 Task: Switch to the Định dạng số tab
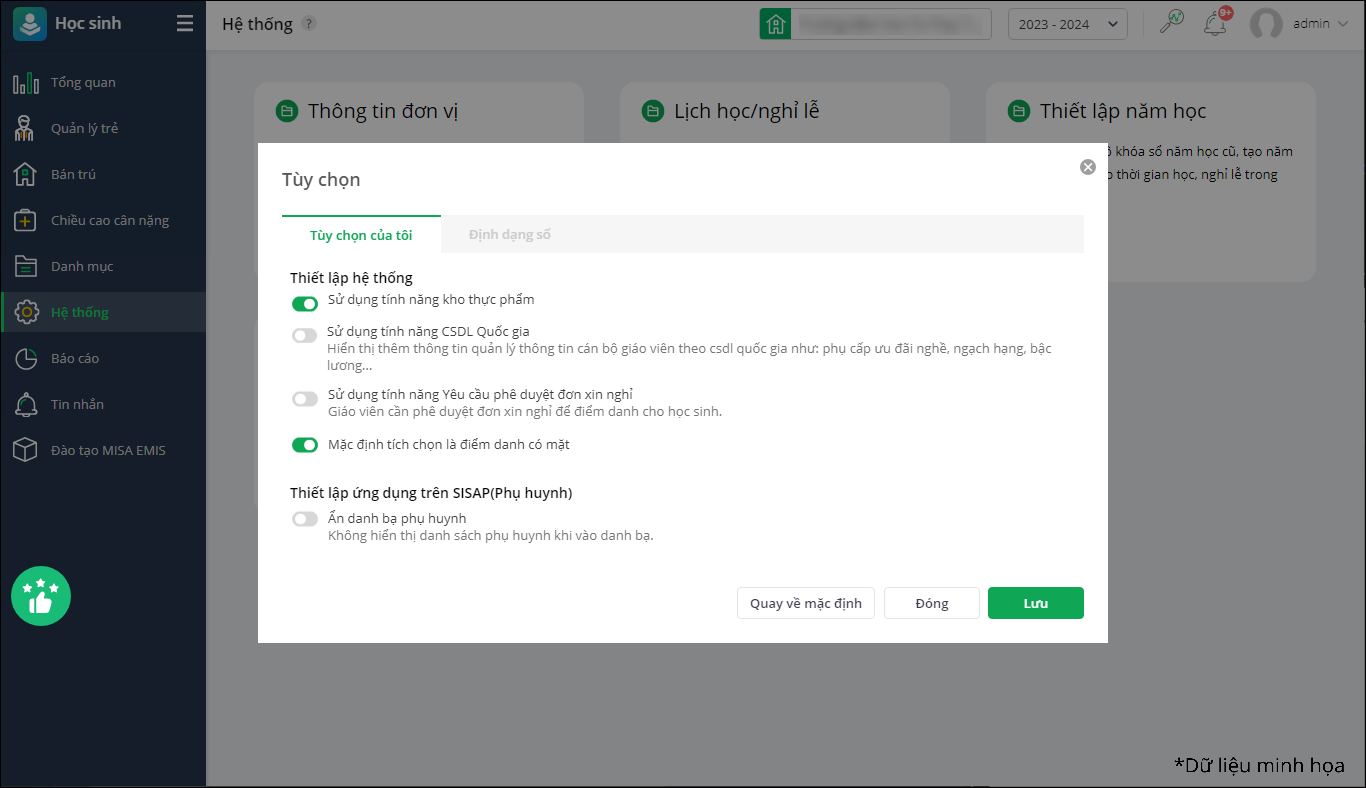coord(510,235)
